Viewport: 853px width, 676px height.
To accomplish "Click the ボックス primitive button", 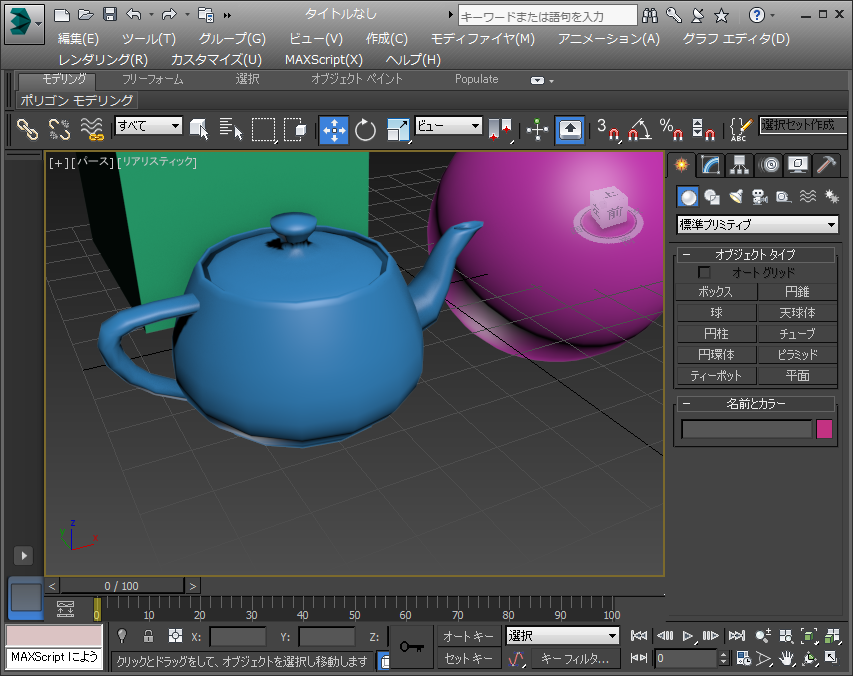I will pos(715,292).
